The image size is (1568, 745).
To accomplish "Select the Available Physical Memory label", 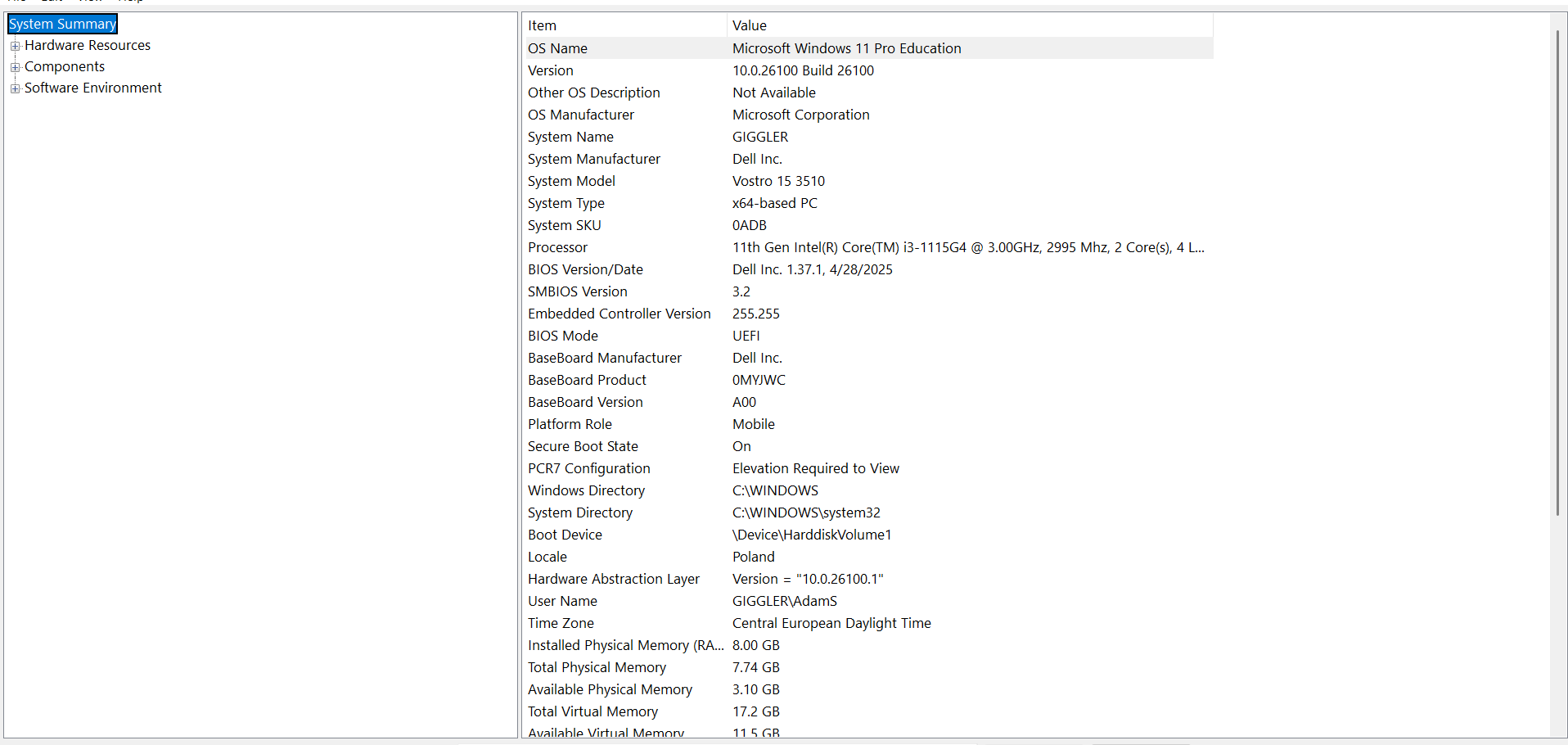I will pyautogui.click(x=610, y=689).
